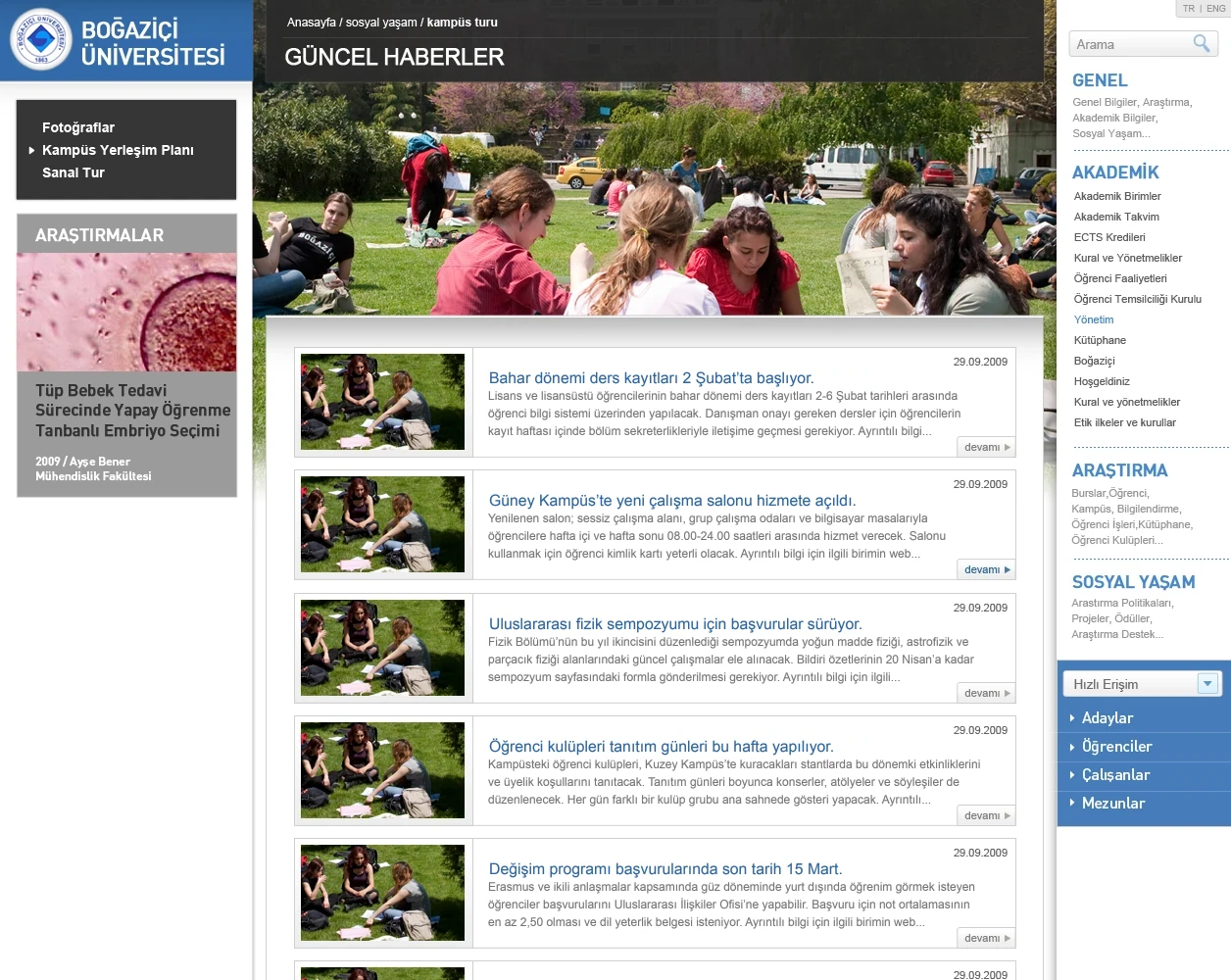This screenshot has width=1231, height=980.
Task: Click the search magnifier icon
Action: pos(1202,43)
